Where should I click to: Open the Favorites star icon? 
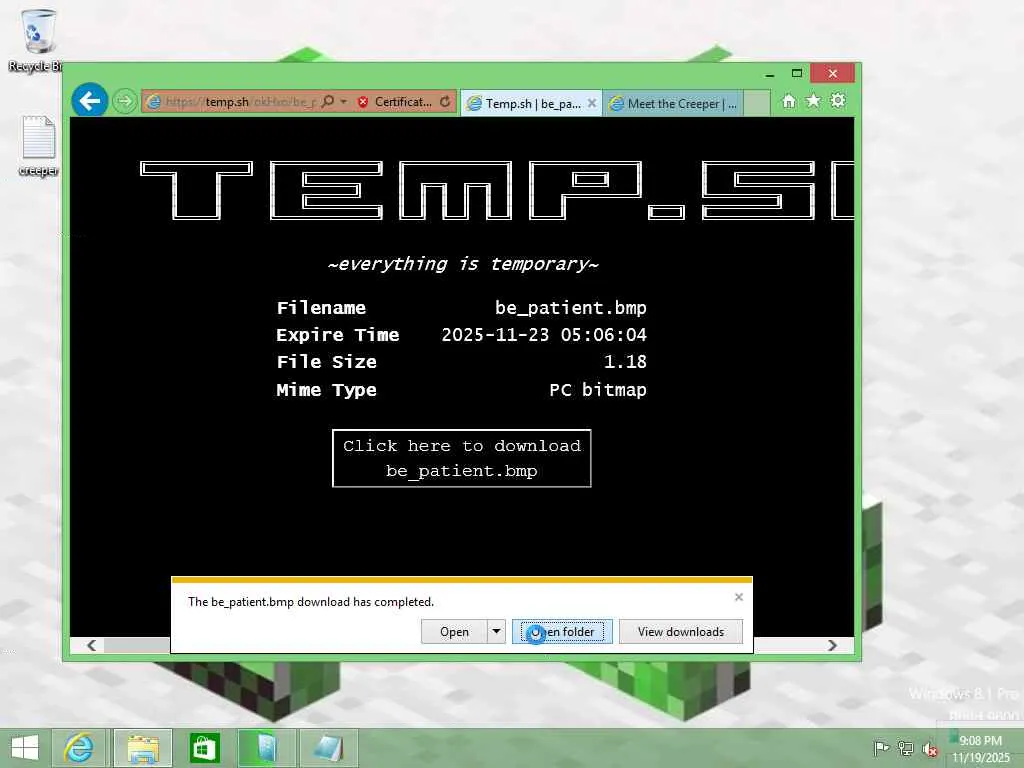coord(813,101)
